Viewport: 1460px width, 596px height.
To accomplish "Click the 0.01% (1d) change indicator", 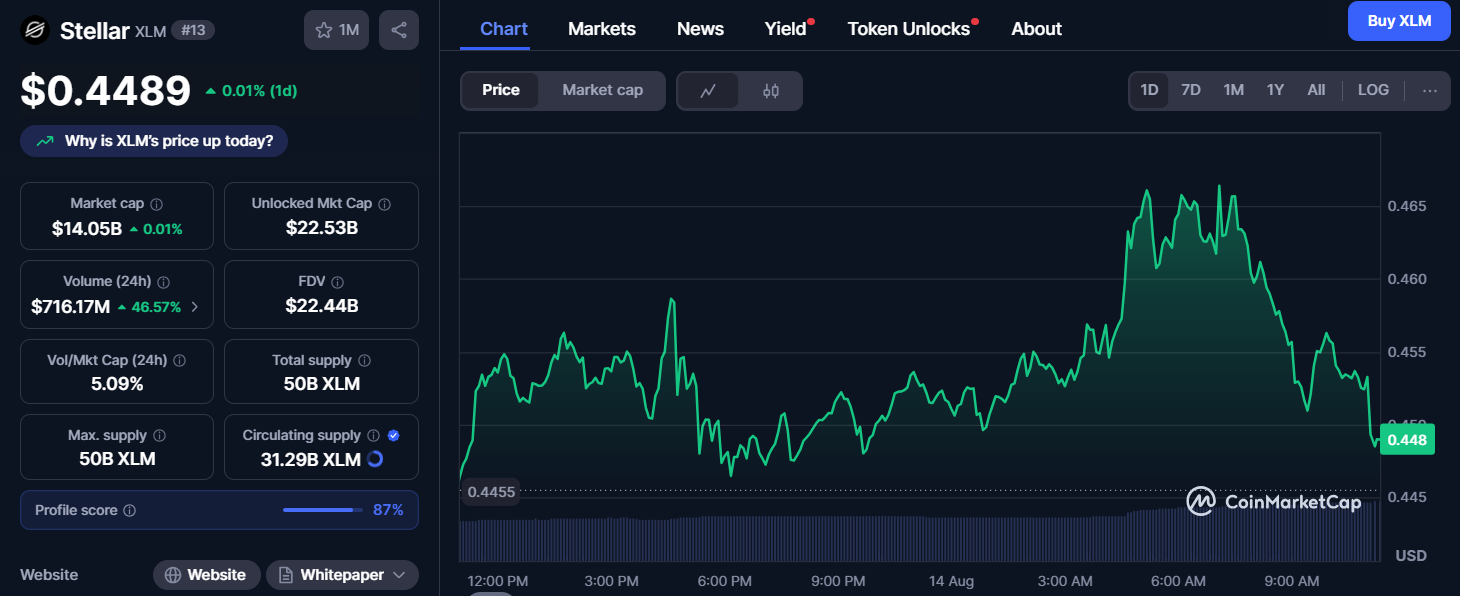I will point(251,91).
